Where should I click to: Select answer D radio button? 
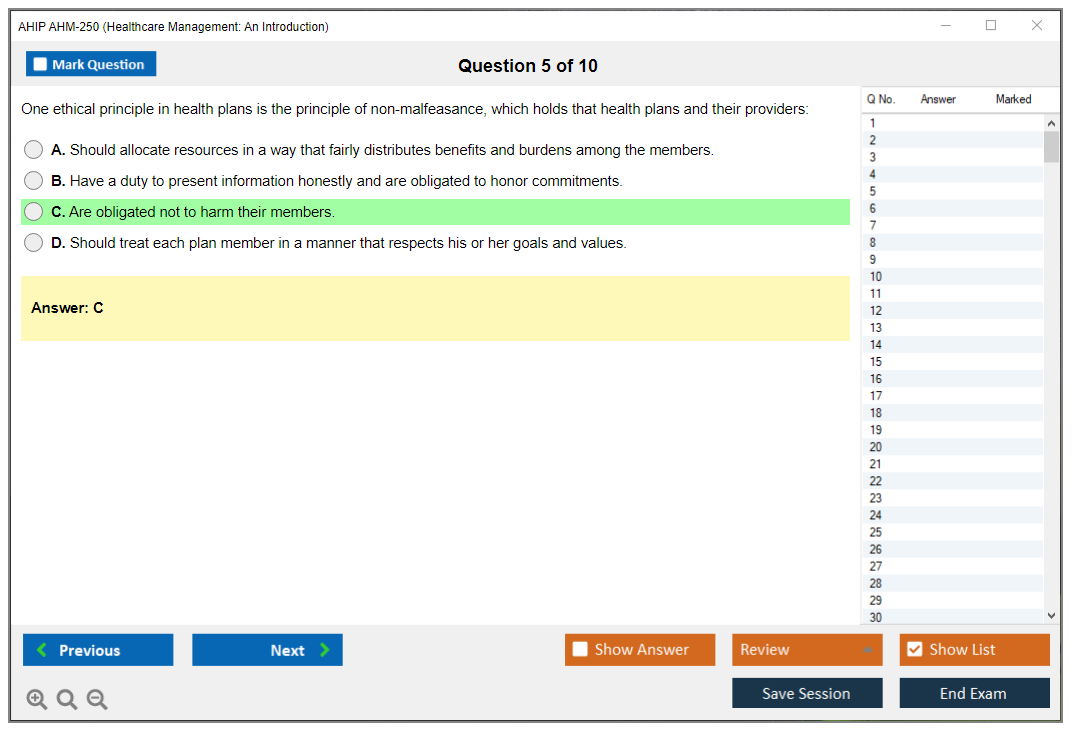pos(34,243)
